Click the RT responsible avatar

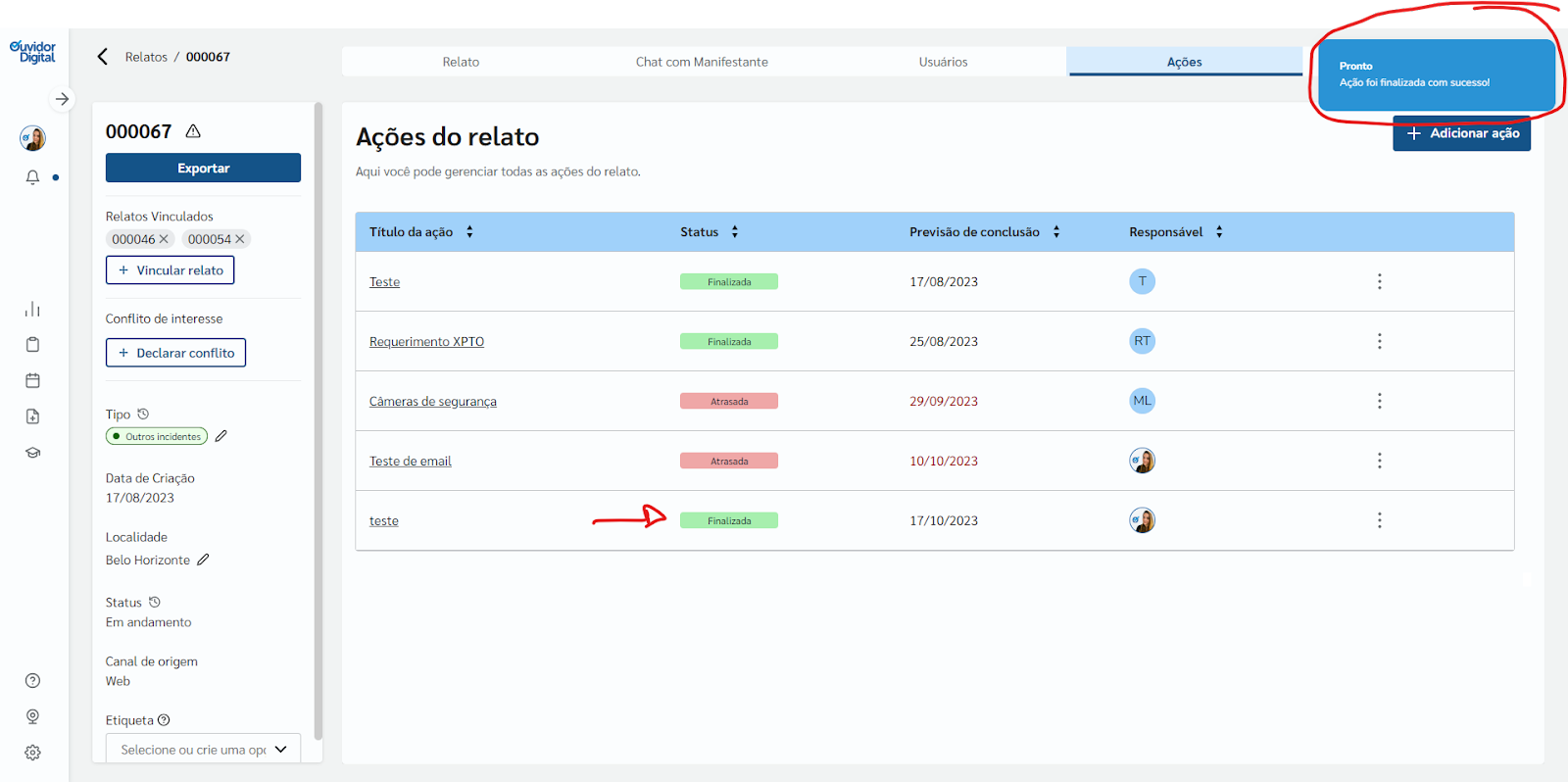coord(1143,341)
